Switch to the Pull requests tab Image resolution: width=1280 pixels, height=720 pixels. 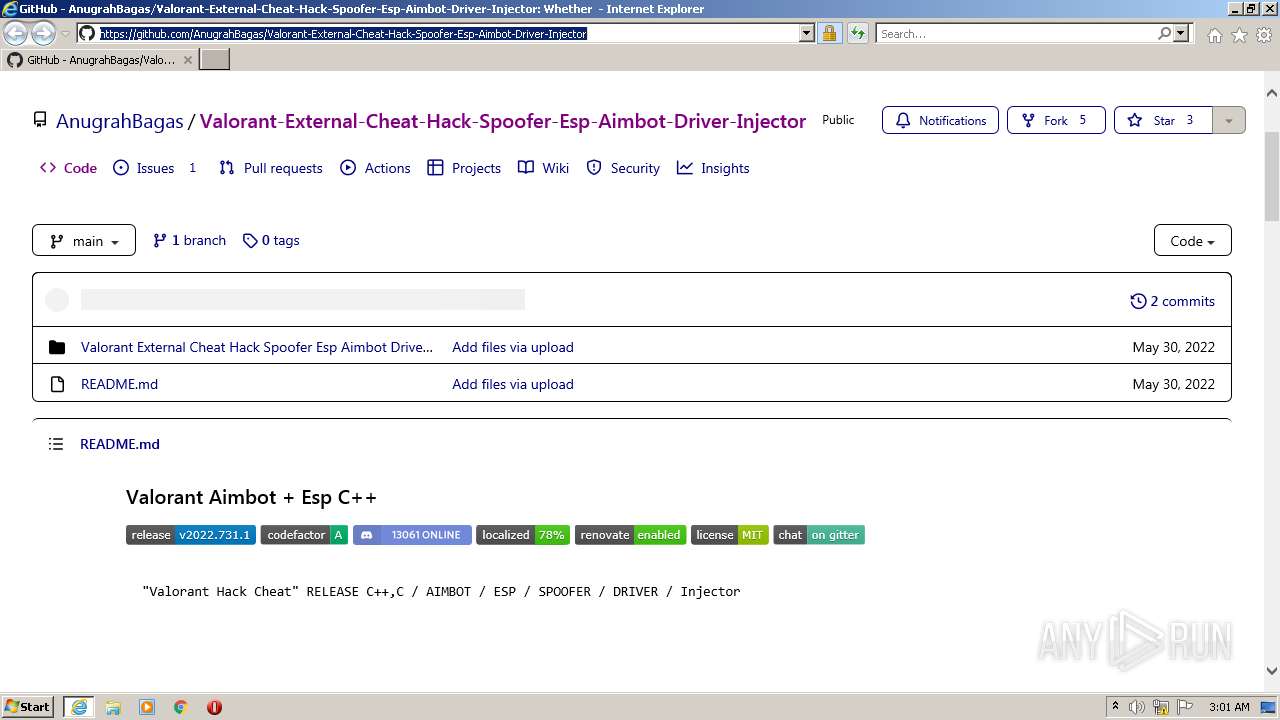(x=271, y=168)
